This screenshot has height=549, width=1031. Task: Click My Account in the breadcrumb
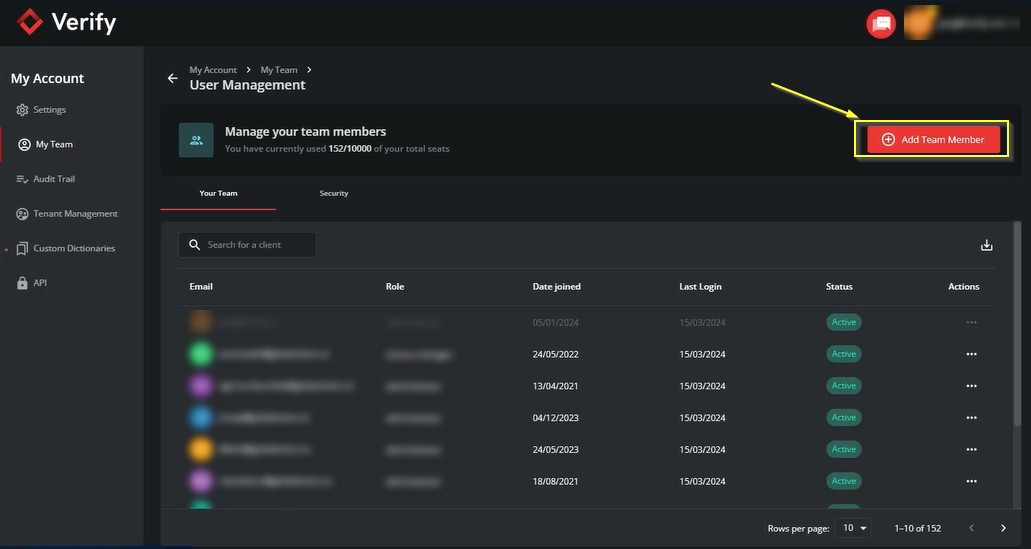(213, 70)
